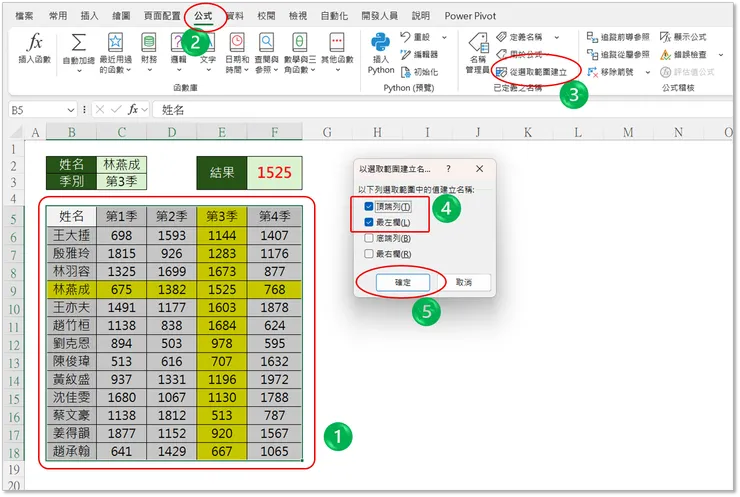Expand More Functions (其他函數) dropdown arrow
The image size is (740, 497).
pyautogui.click(x=337, y=70)
